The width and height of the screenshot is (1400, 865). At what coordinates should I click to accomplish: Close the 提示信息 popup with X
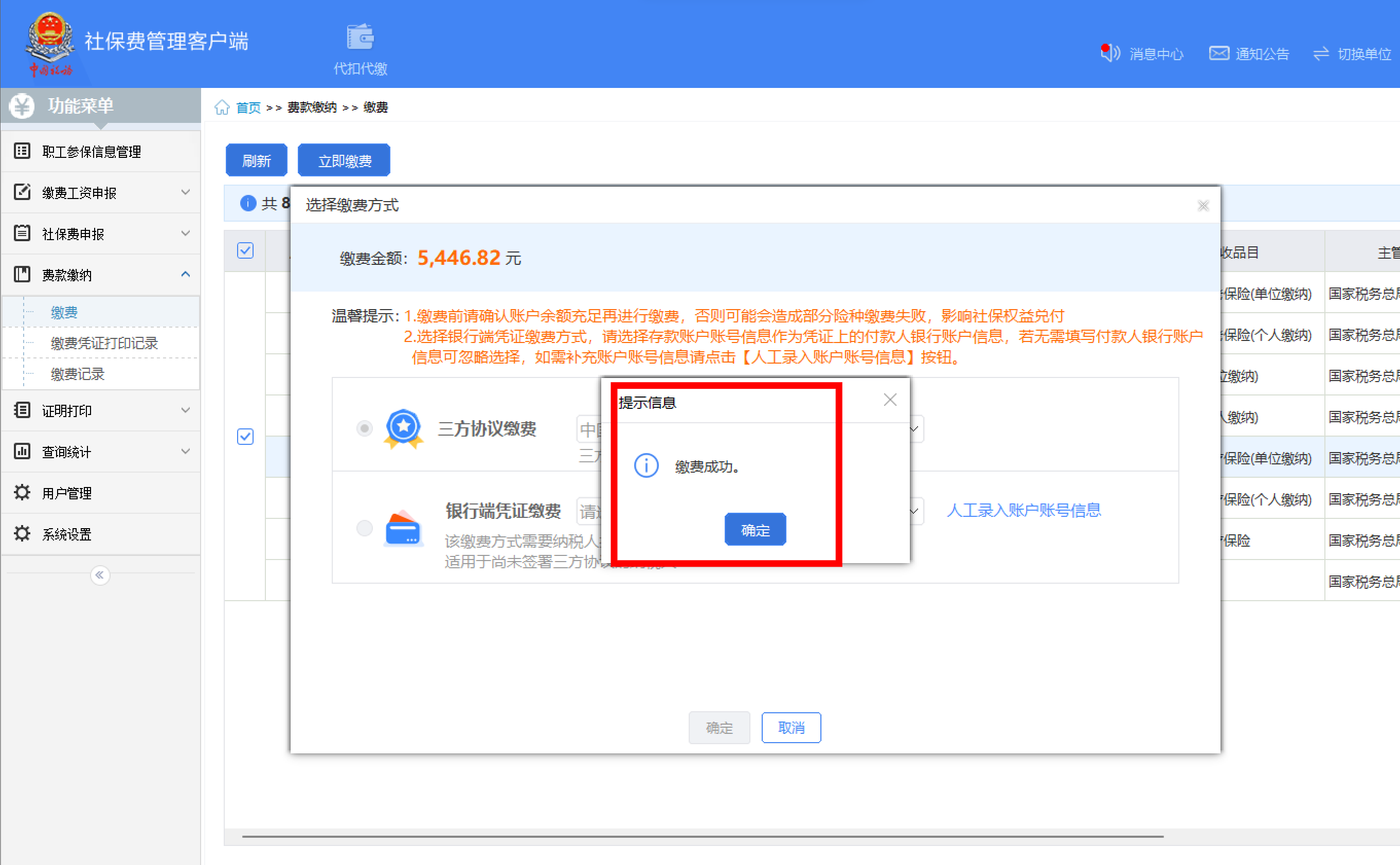(890, 400)
